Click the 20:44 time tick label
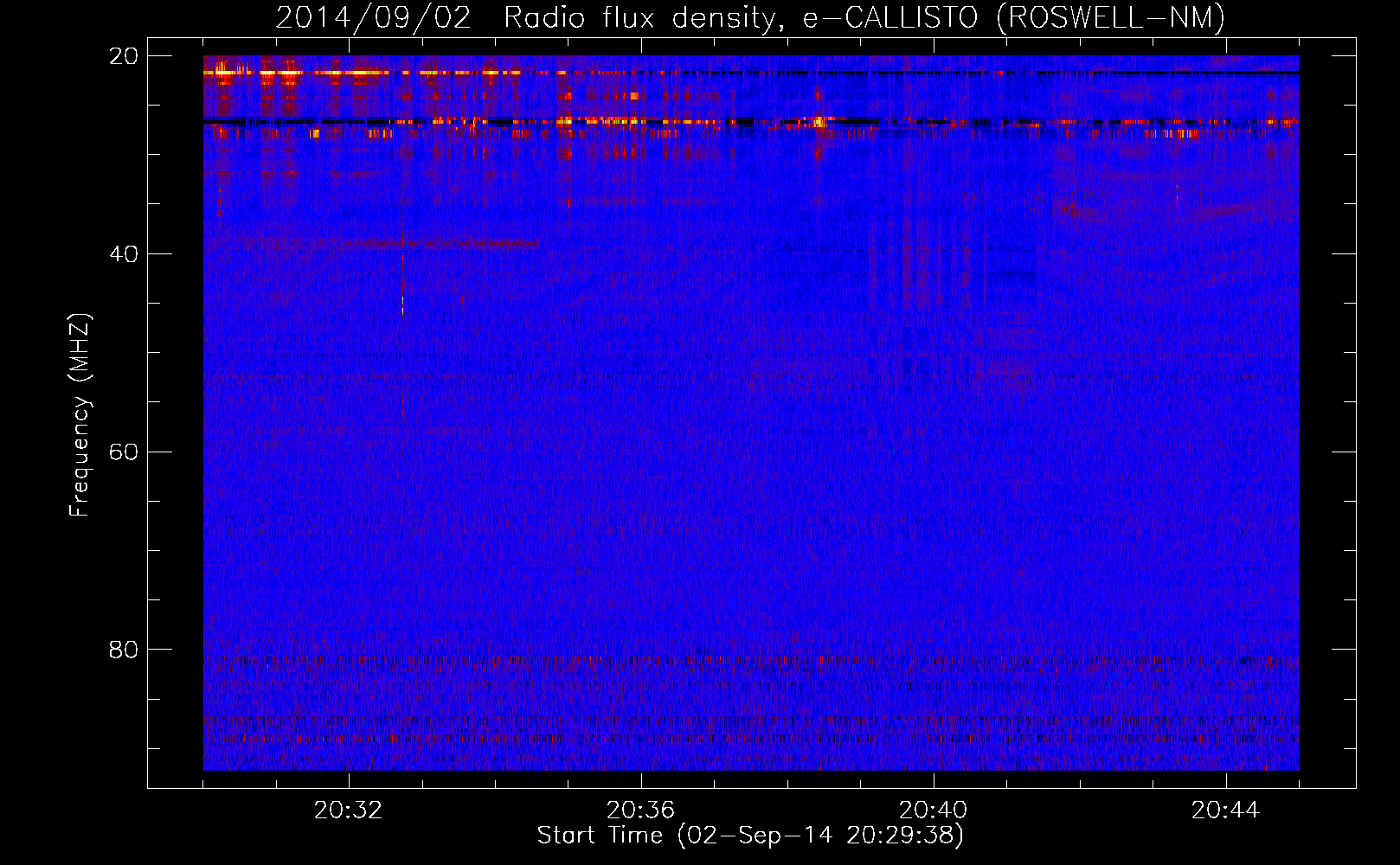This screenshot has width=1400, height=865. click(x=1225, y=811)
